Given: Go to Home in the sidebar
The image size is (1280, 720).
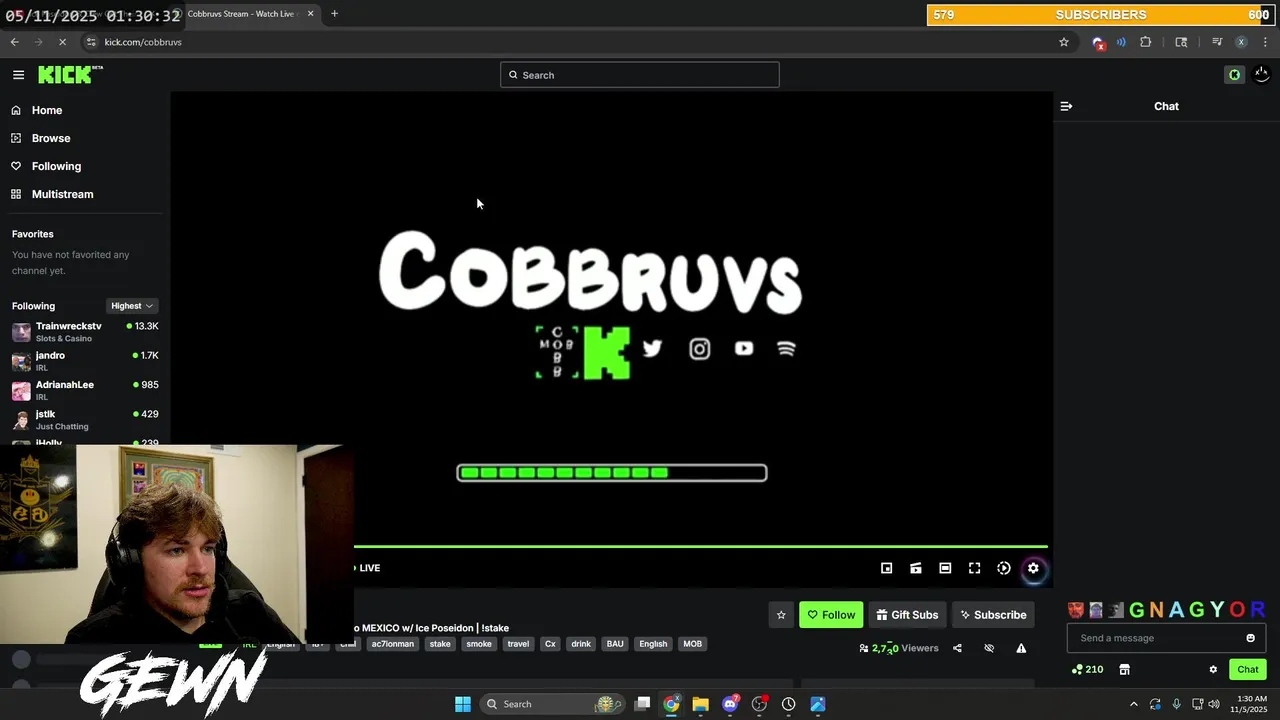Looking at the screenshot, I should pos(46,110).
